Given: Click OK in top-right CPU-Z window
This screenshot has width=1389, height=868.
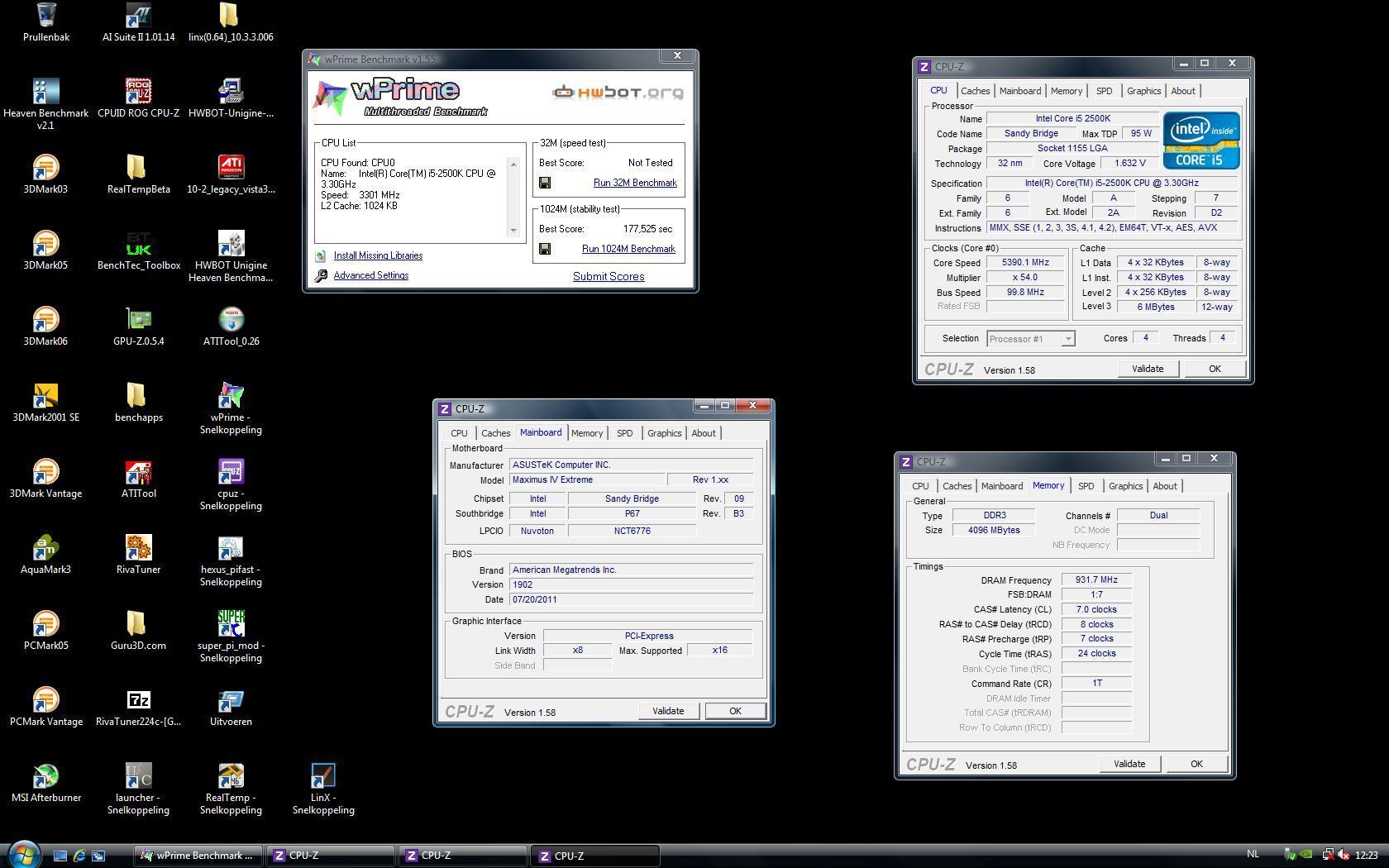Looking at the screenshot, I should coord(1214,369).
